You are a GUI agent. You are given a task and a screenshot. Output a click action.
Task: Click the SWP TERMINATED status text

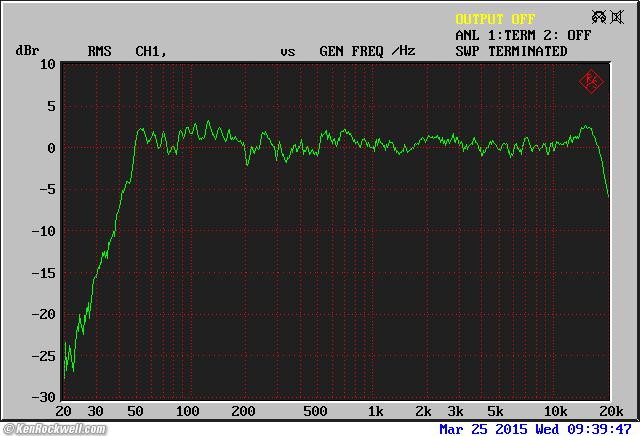(x=511, y=51)
